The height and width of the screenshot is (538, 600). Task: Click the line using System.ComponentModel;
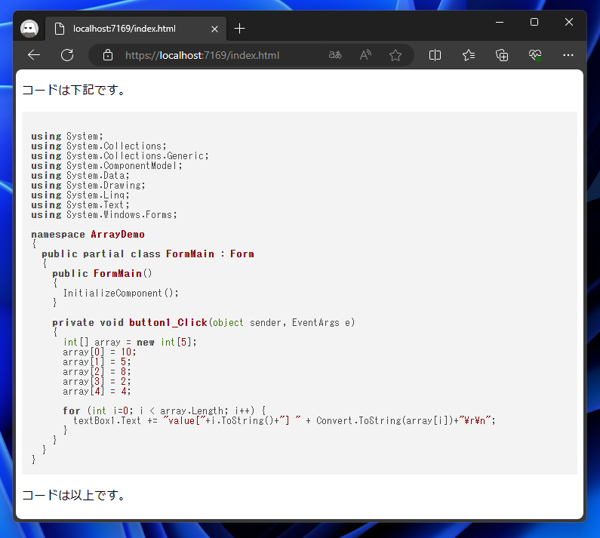pos(107,166)
